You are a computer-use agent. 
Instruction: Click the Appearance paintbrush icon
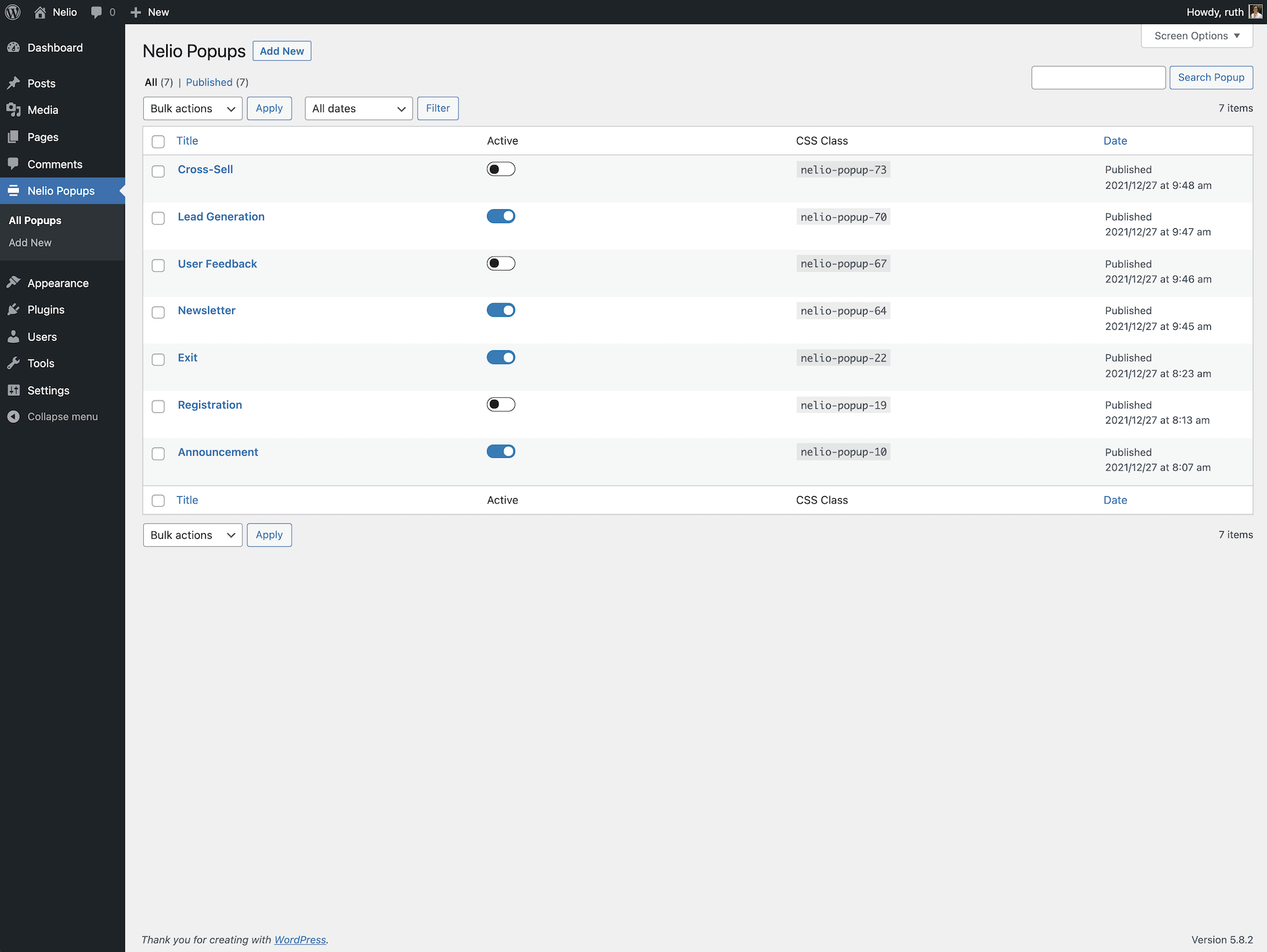click(x=13, y=282)
